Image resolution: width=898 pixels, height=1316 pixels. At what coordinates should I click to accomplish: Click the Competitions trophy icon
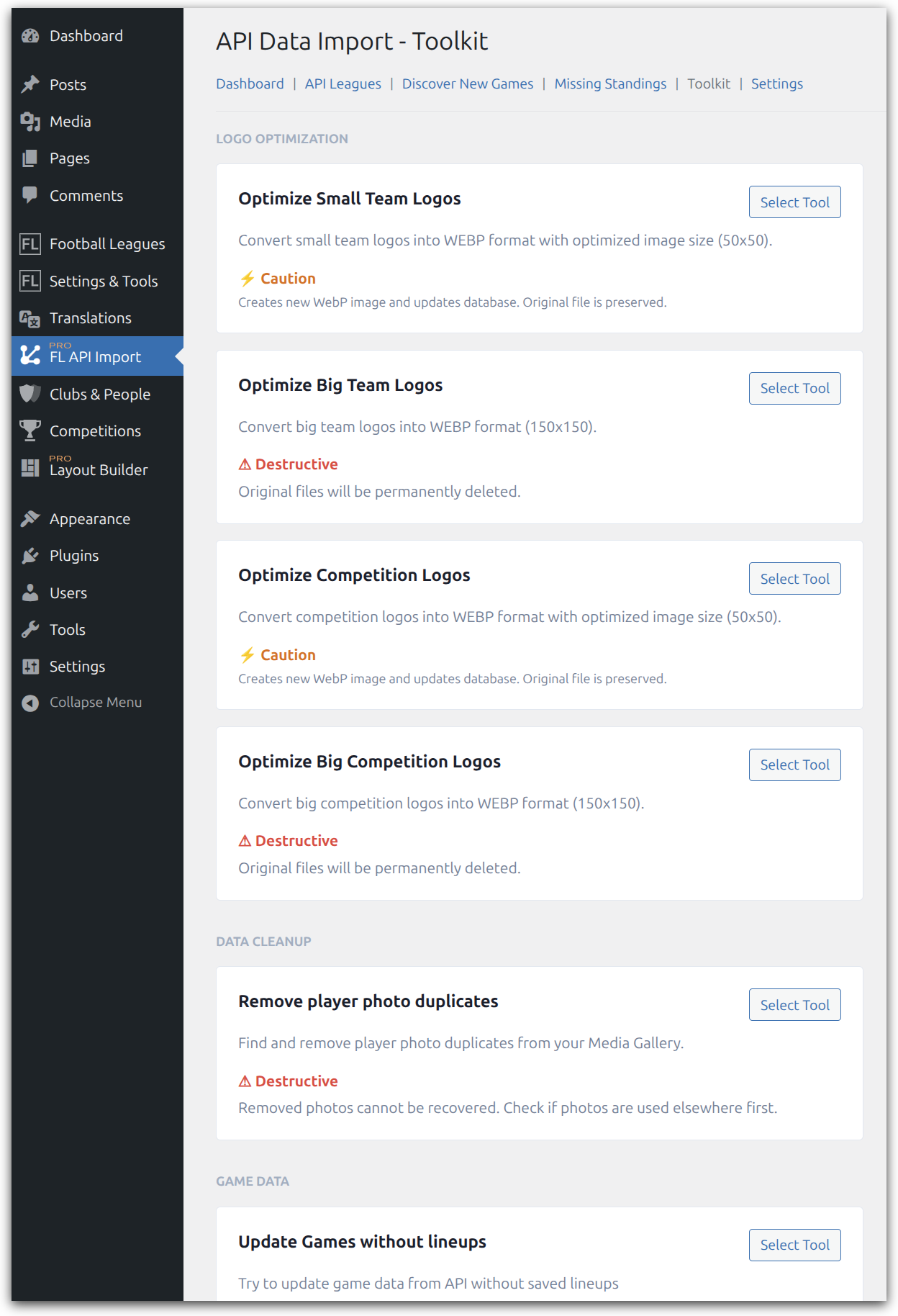coord(30,431)
